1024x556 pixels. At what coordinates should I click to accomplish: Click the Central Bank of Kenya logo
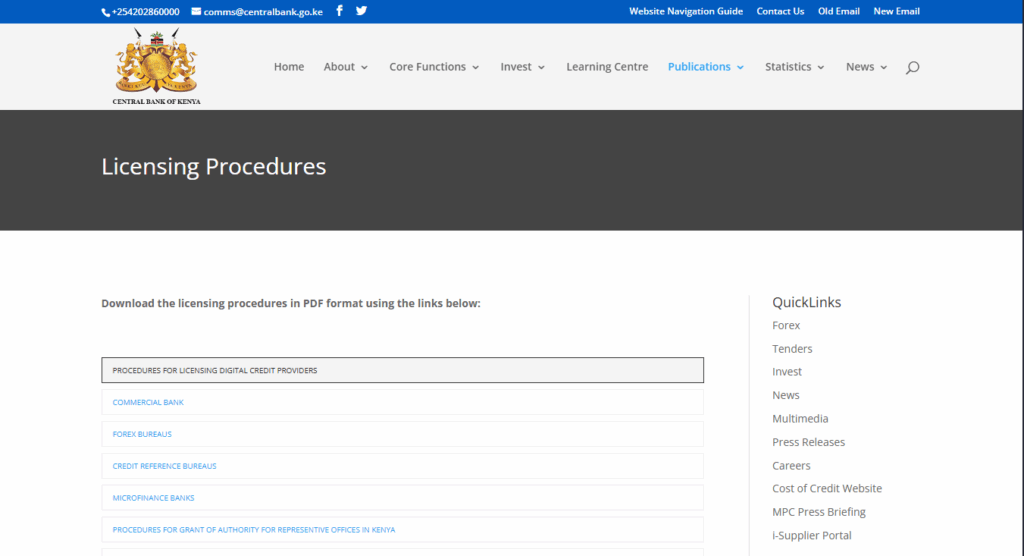156,66
